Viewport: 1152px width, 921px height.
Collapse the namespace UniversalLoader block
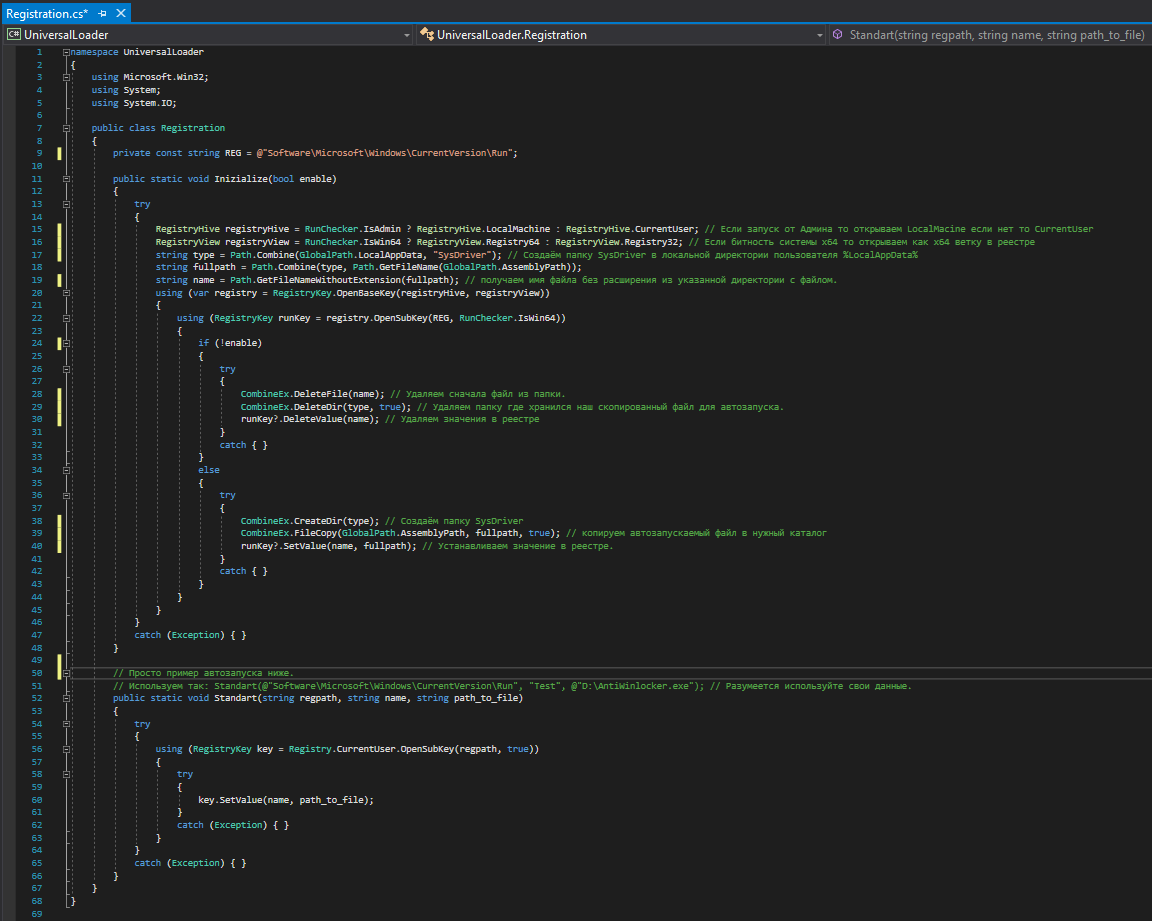(66, 52)
